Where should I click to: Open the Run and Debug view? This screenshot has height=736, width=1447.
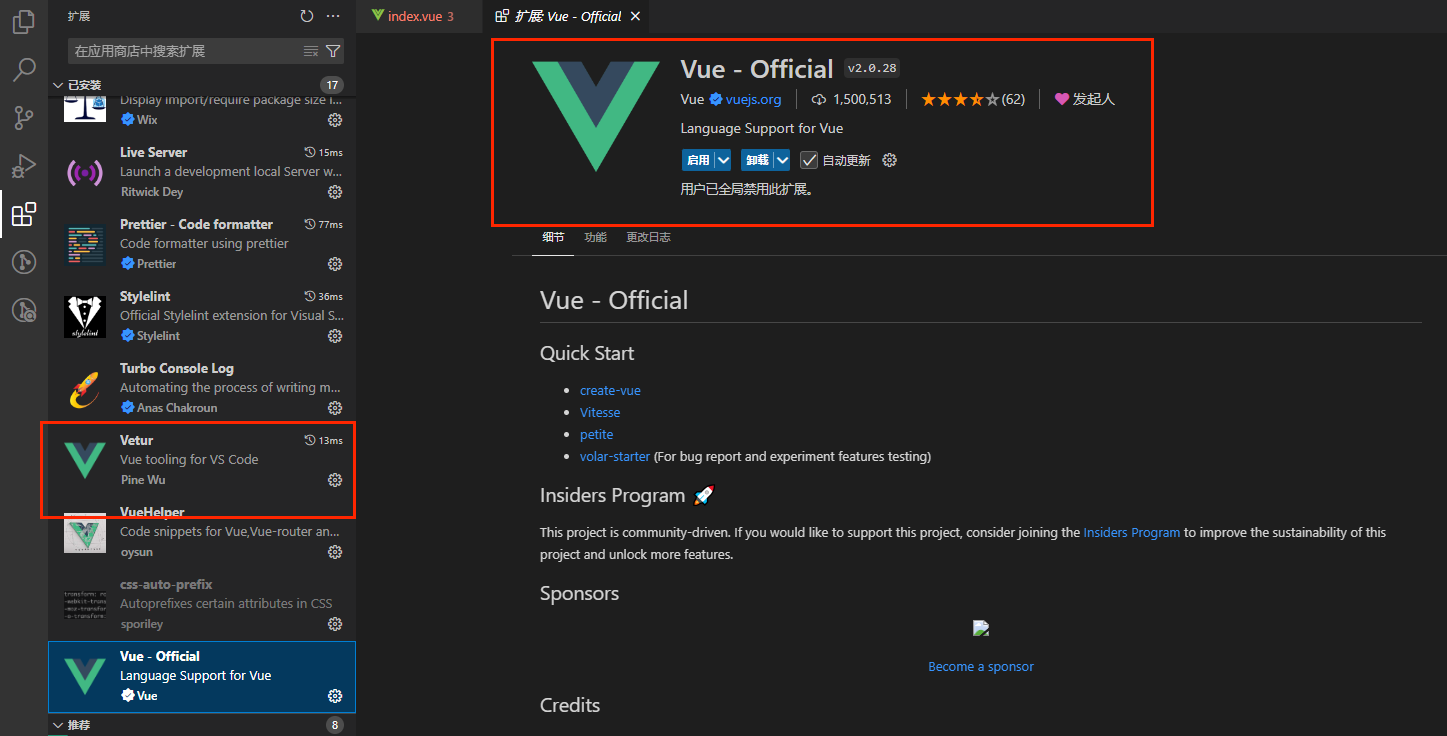(x=22, y=166)
